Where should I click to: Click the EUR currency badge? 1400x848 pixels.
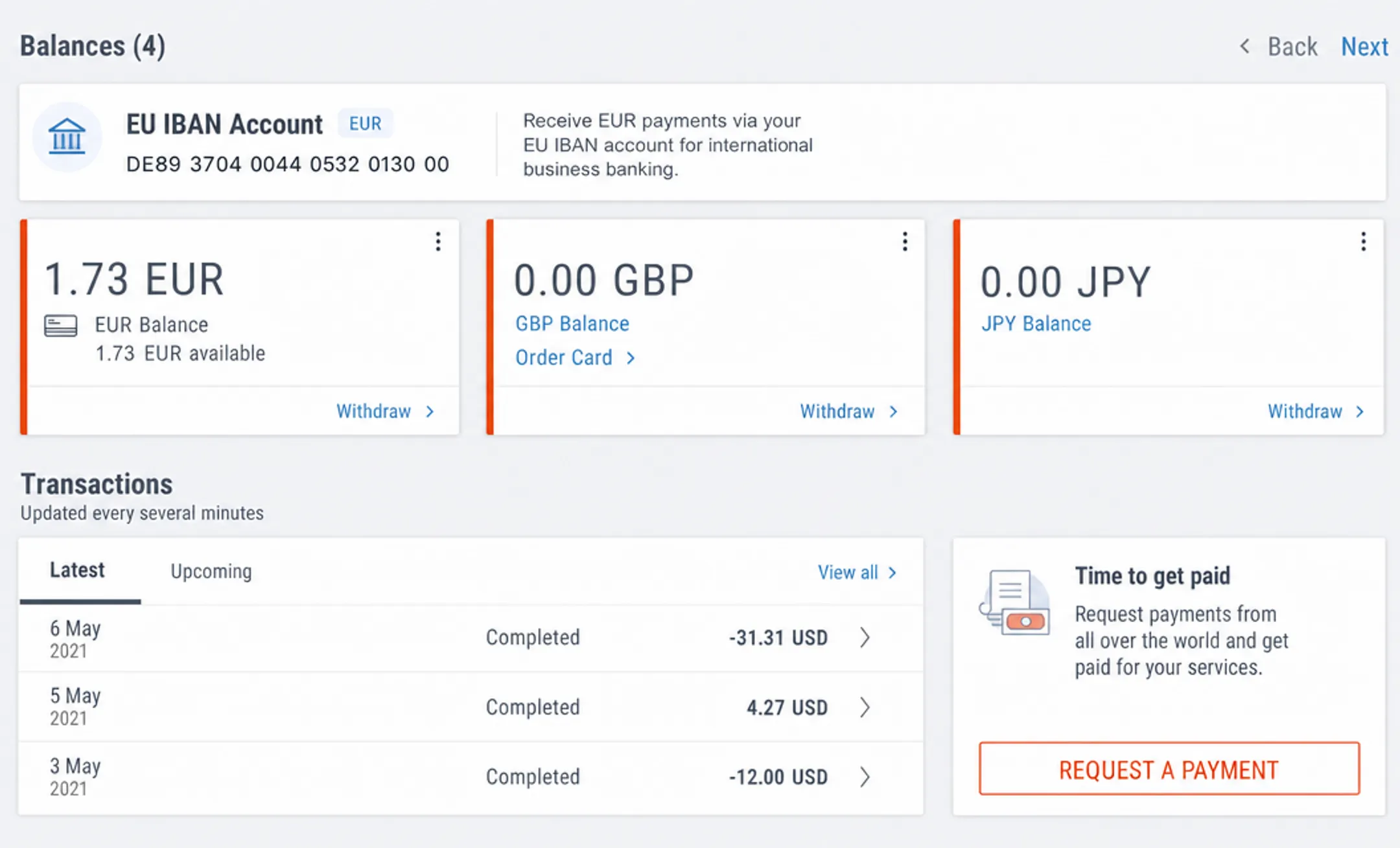(x=366, y=123)
